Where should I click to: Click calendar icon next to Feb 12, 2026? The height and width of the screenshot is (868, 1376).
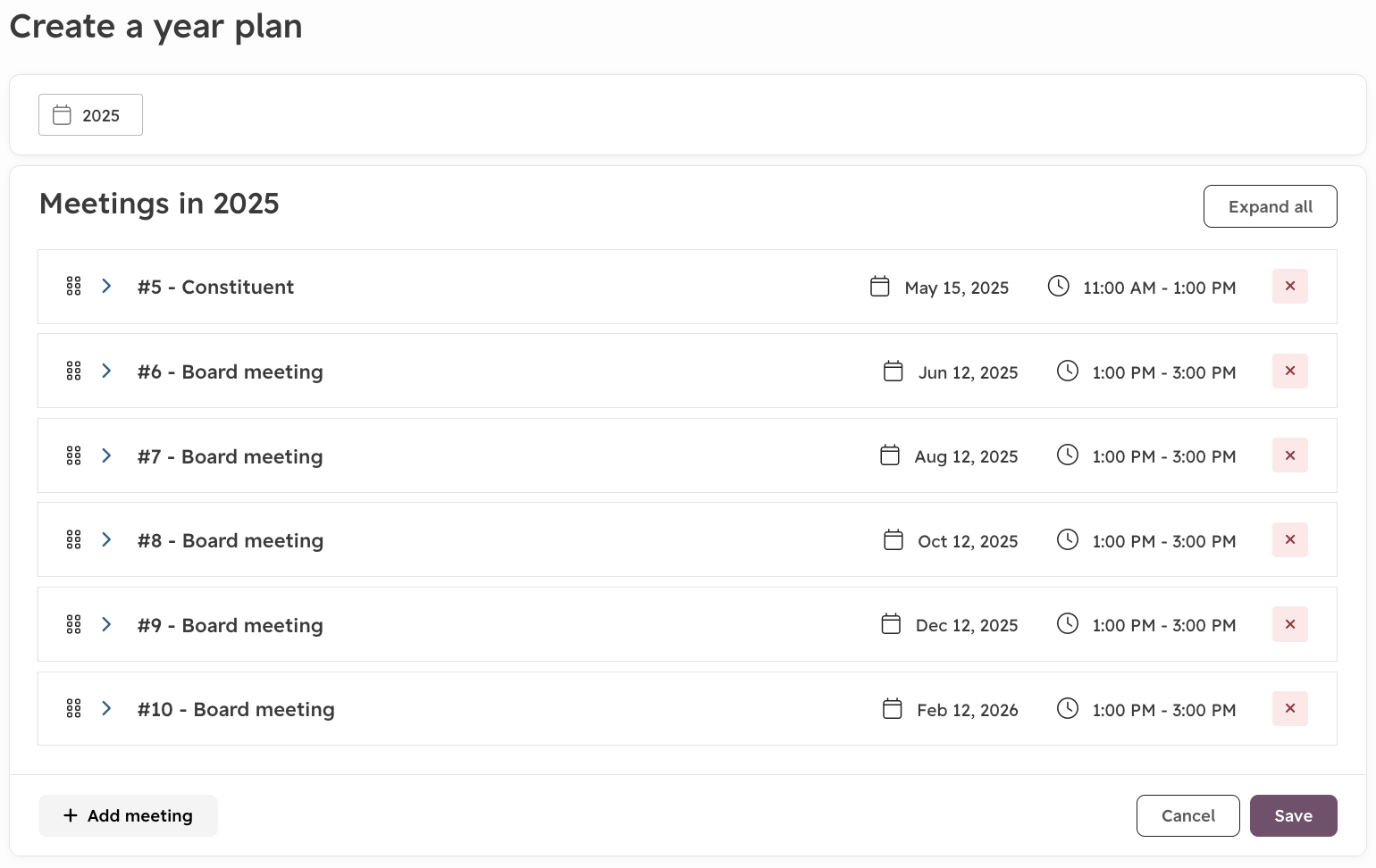tap(893, 708)
